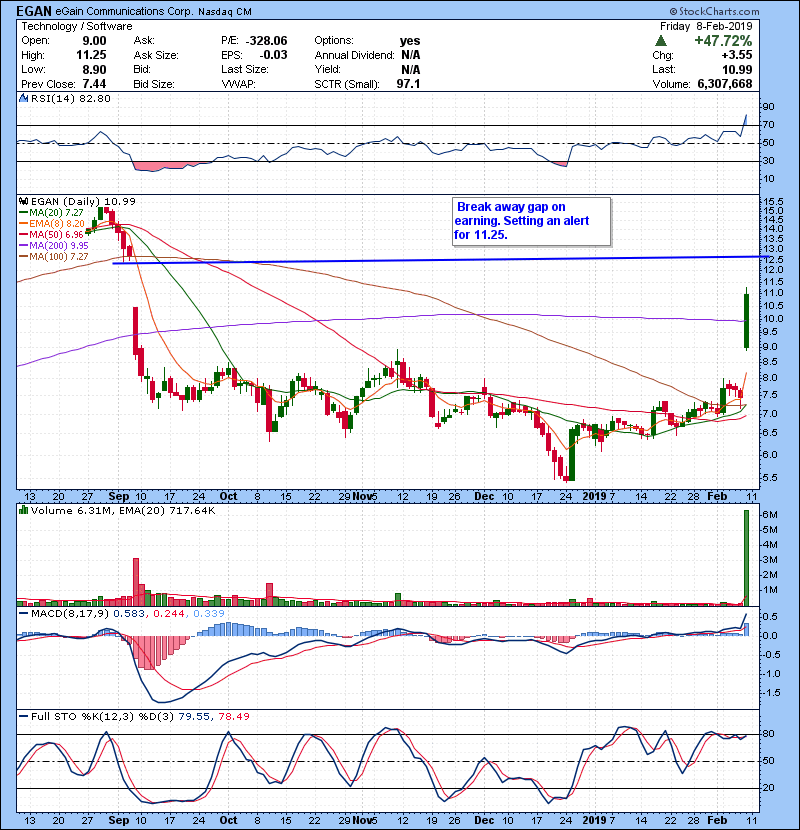The width and height of the screenshot is (800, 830).
Task: Click the stochastic %D value 78.49
Action: tap(233, 717)
